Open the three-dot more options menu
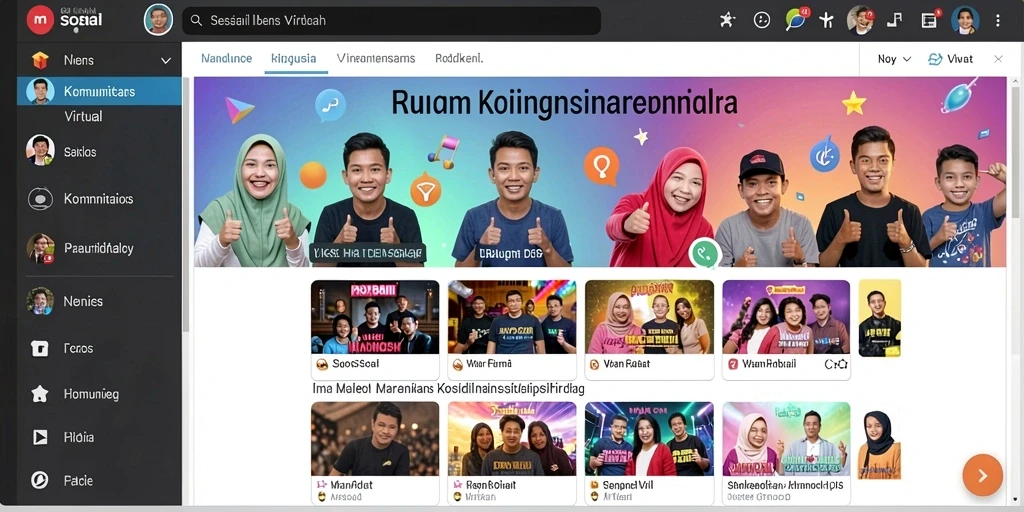The width and height of the screenshot is (1024, 512). (x=997, y=21)
